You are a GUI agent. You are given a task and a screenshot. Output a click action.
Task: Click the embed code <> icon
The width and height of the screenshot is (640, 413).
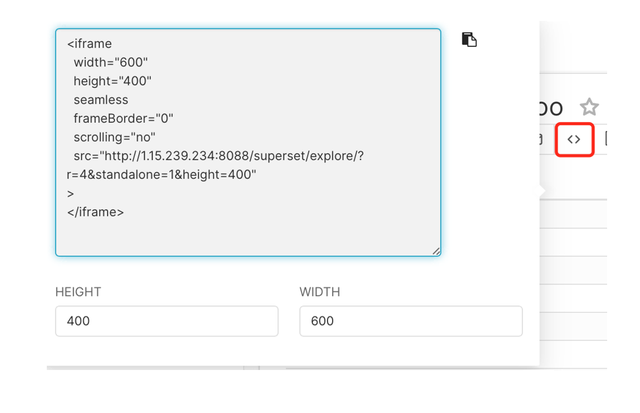pyautogui.click(x=574, y=139)
